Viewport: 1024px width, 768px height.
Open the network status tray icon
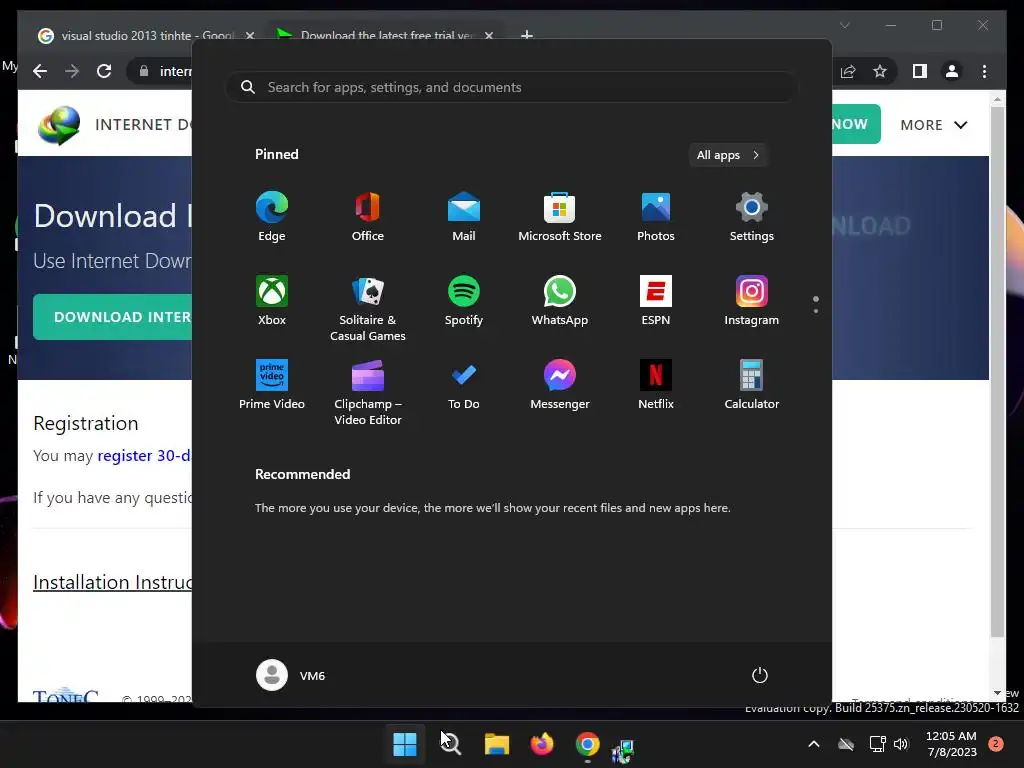point(877,744)
